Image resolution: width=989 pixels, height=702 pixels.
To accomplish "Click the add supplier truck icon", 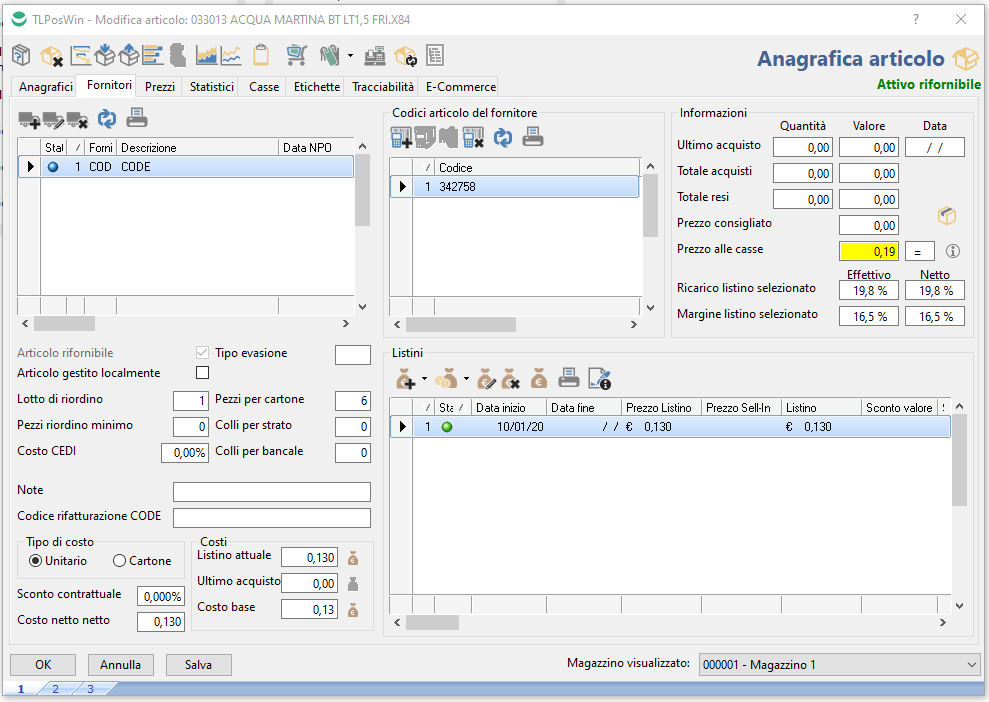I will coord(29,120).
